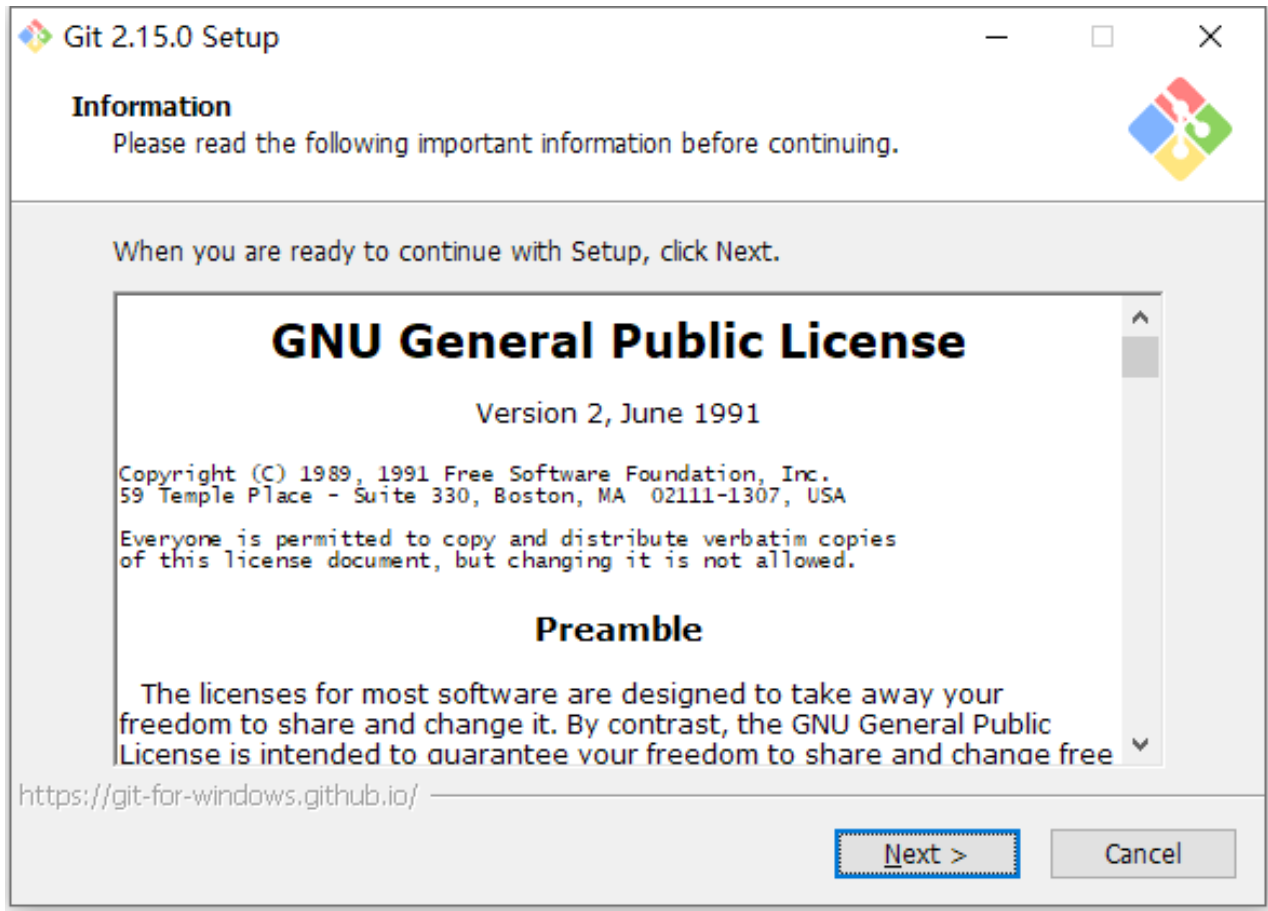Click the 'Everyone is permitted to copy' paragraph

(x=507, y=550)
